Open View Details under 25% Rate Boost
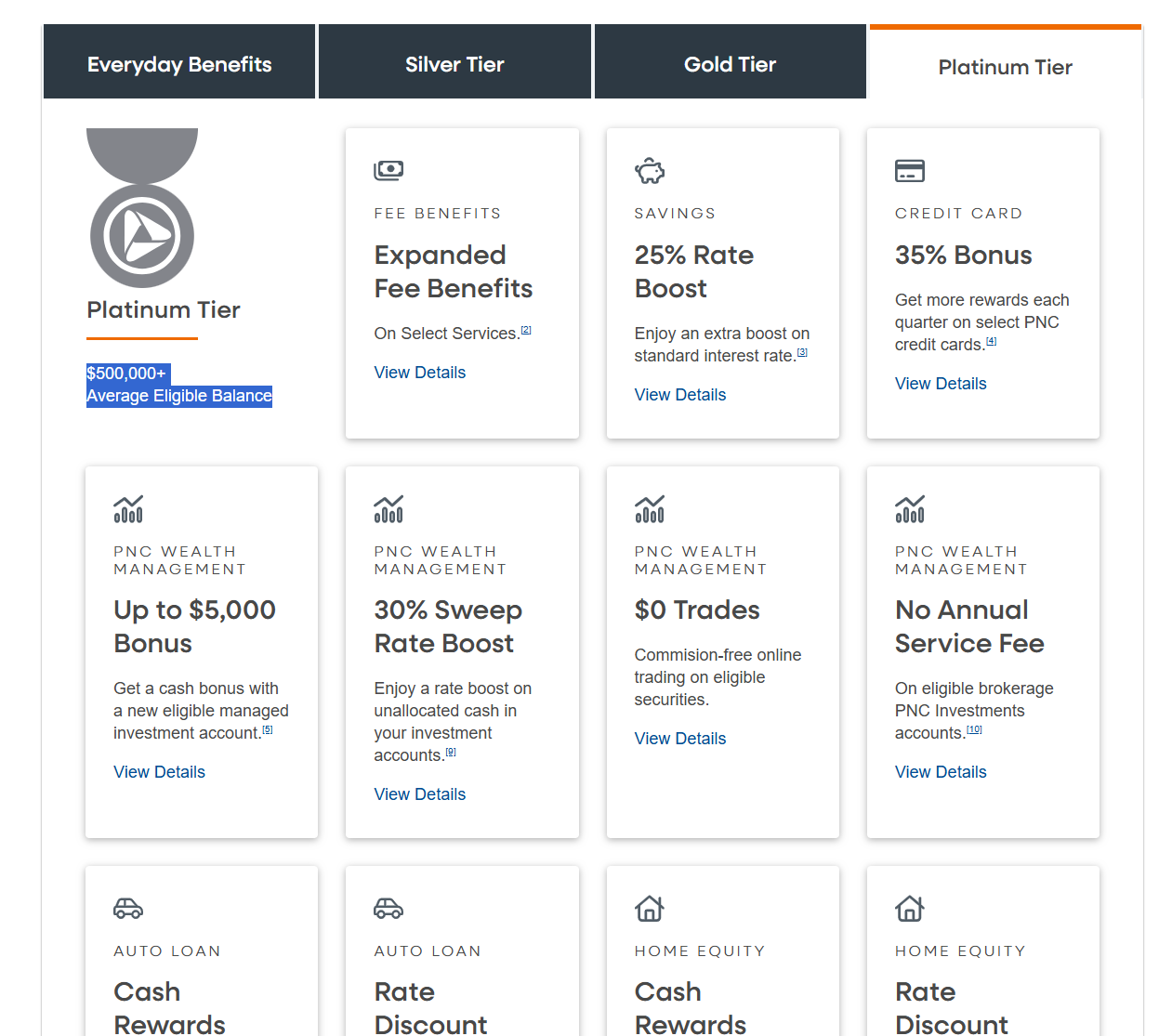The image size is (1172, 1036). tap(679, 395)
